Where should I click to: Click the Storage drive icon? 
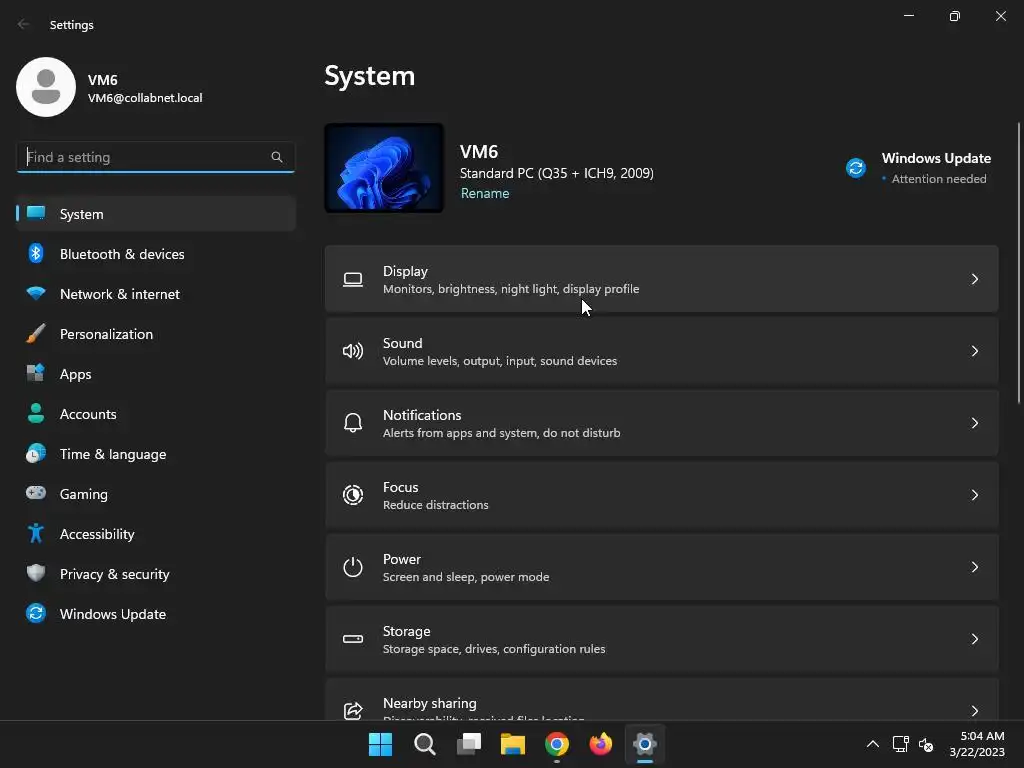tap(353, 639)
